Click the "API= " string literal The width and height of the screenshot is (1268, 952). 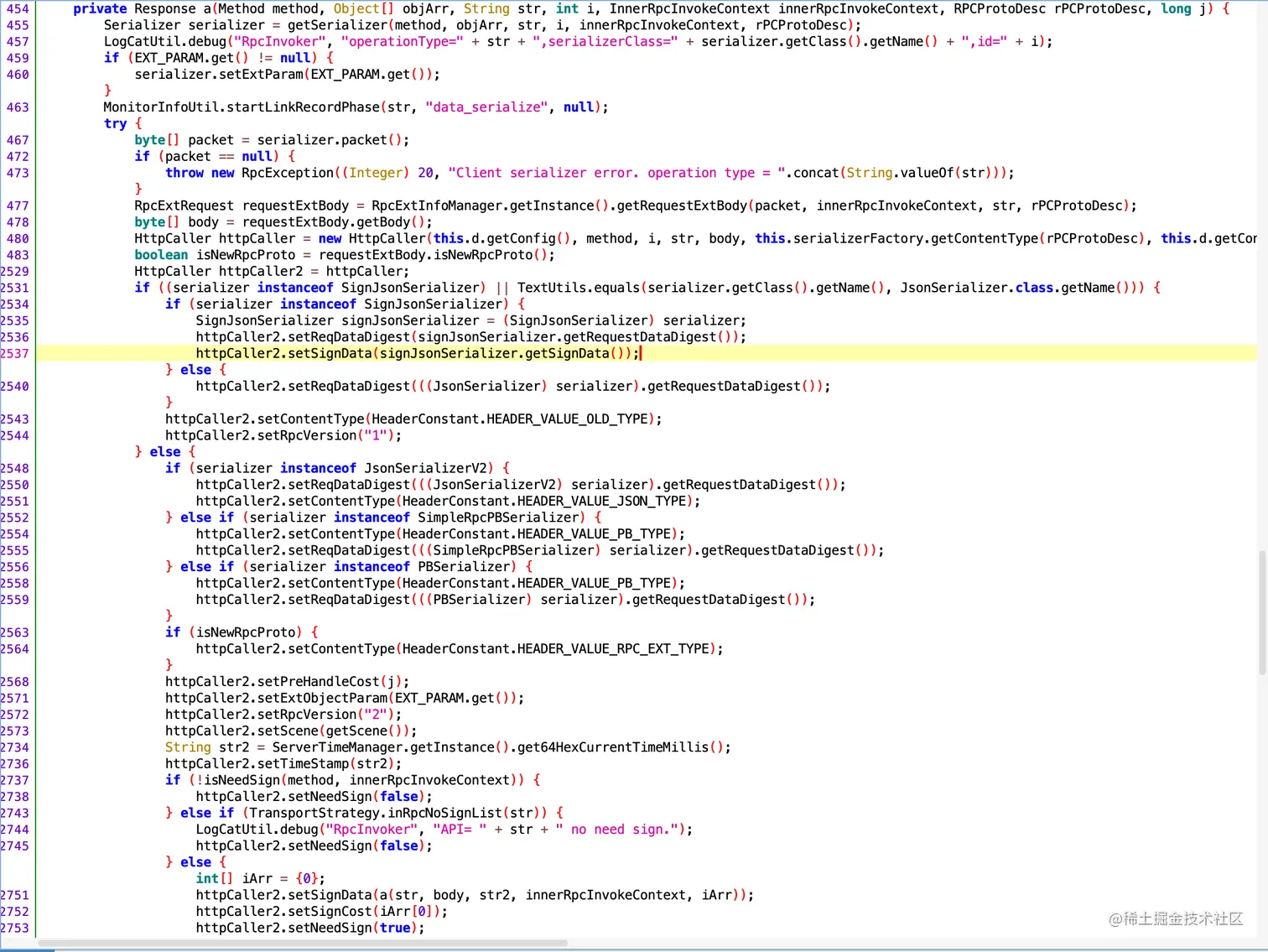[460, 830]
